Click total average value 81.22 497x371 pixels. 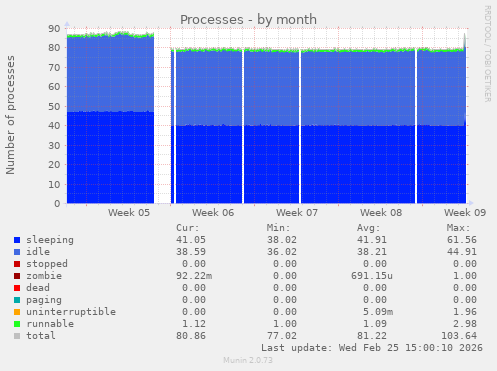[x=372, y=336]
